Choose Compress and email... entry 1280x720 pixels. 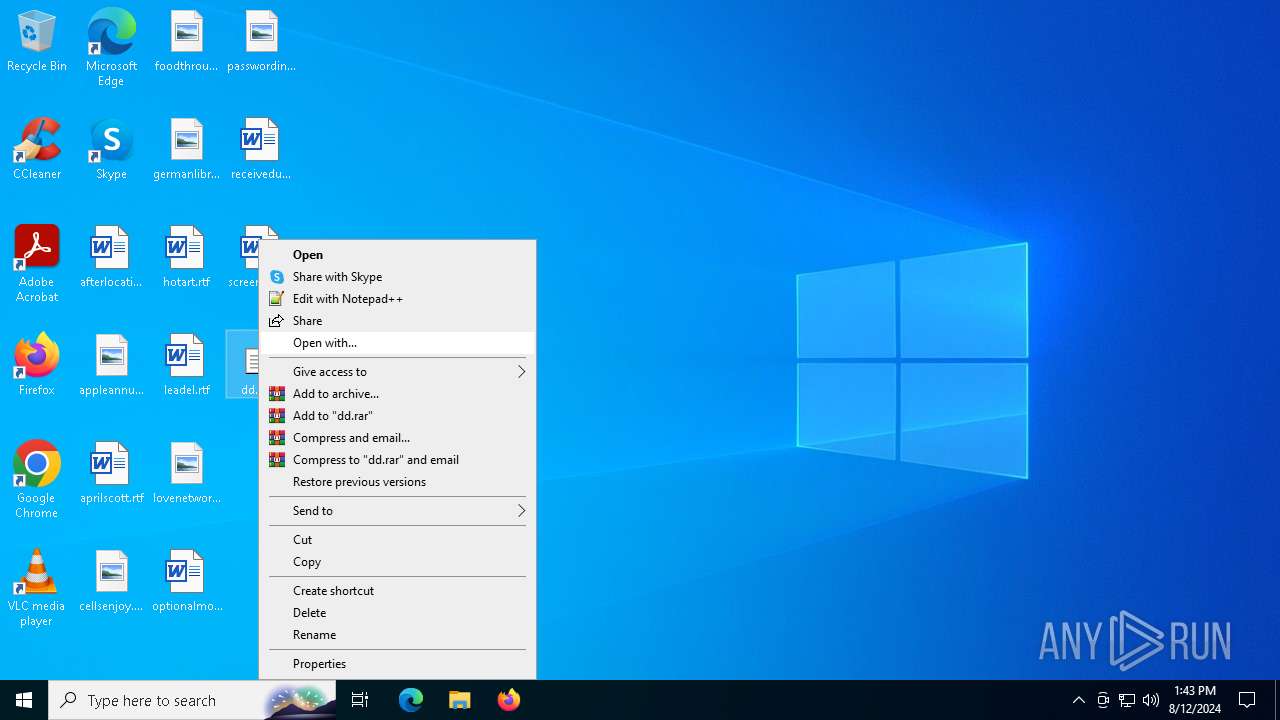pos(397,438)
